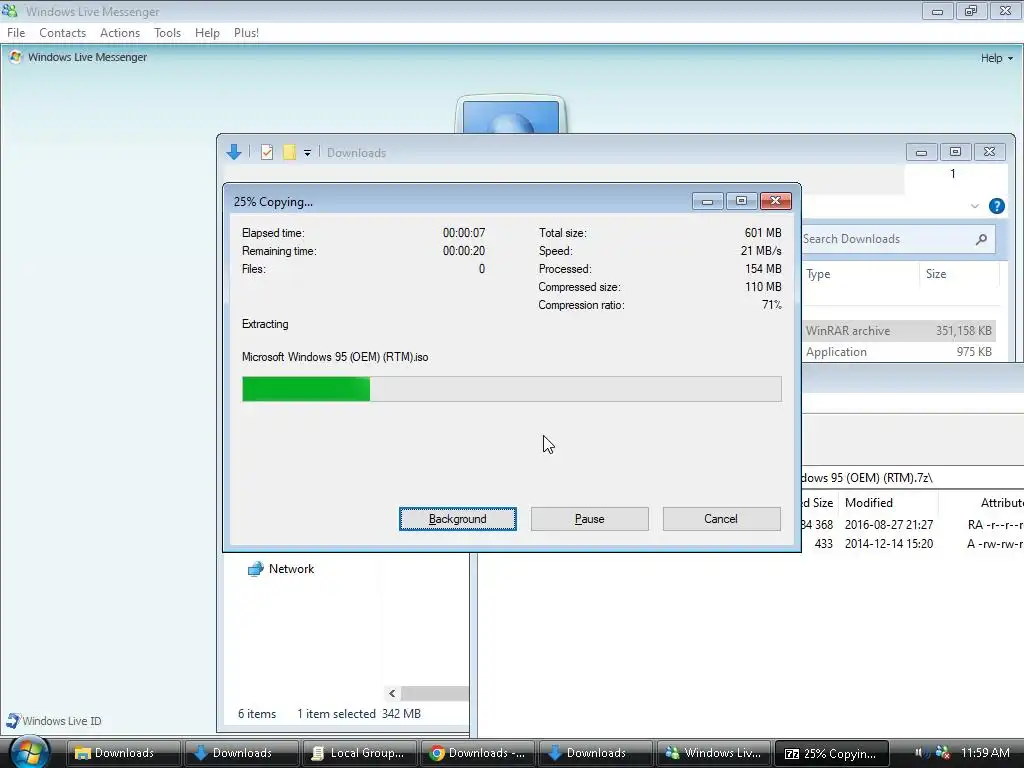Open the Windows Start orb
Viewport: 1024px width, 768px height.
29,752
